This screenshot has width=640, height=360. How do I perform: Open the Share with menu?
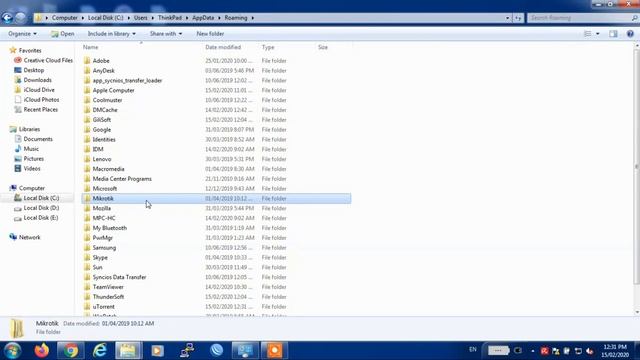(166, 34)
